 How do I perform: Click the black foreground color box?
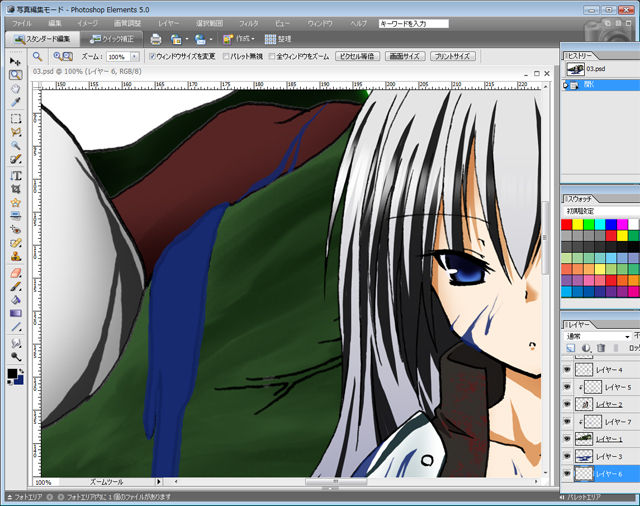pos(12,373)
